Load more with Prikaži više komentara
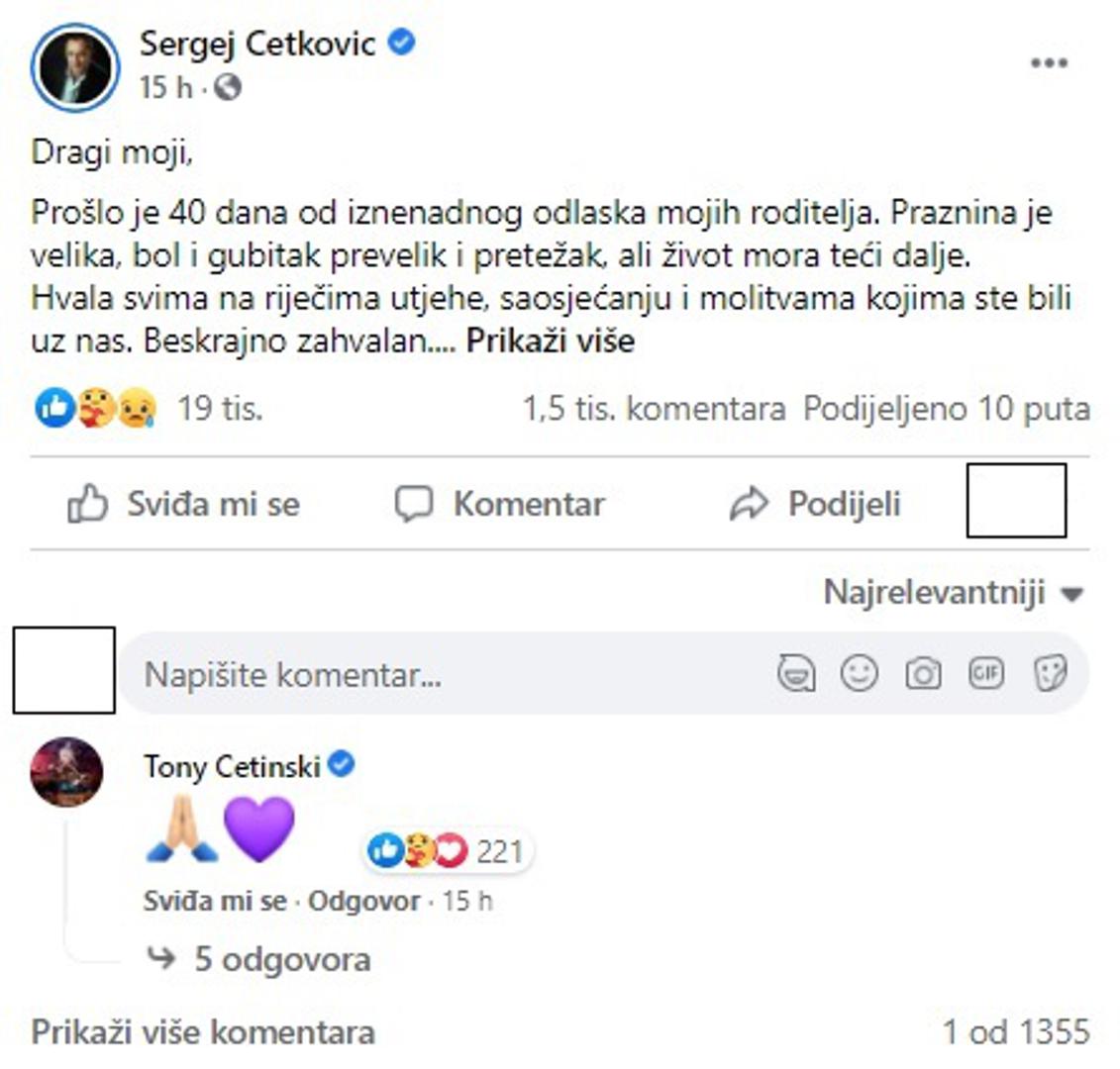The image size is (1120, 1069). [x=203, y=1032]
